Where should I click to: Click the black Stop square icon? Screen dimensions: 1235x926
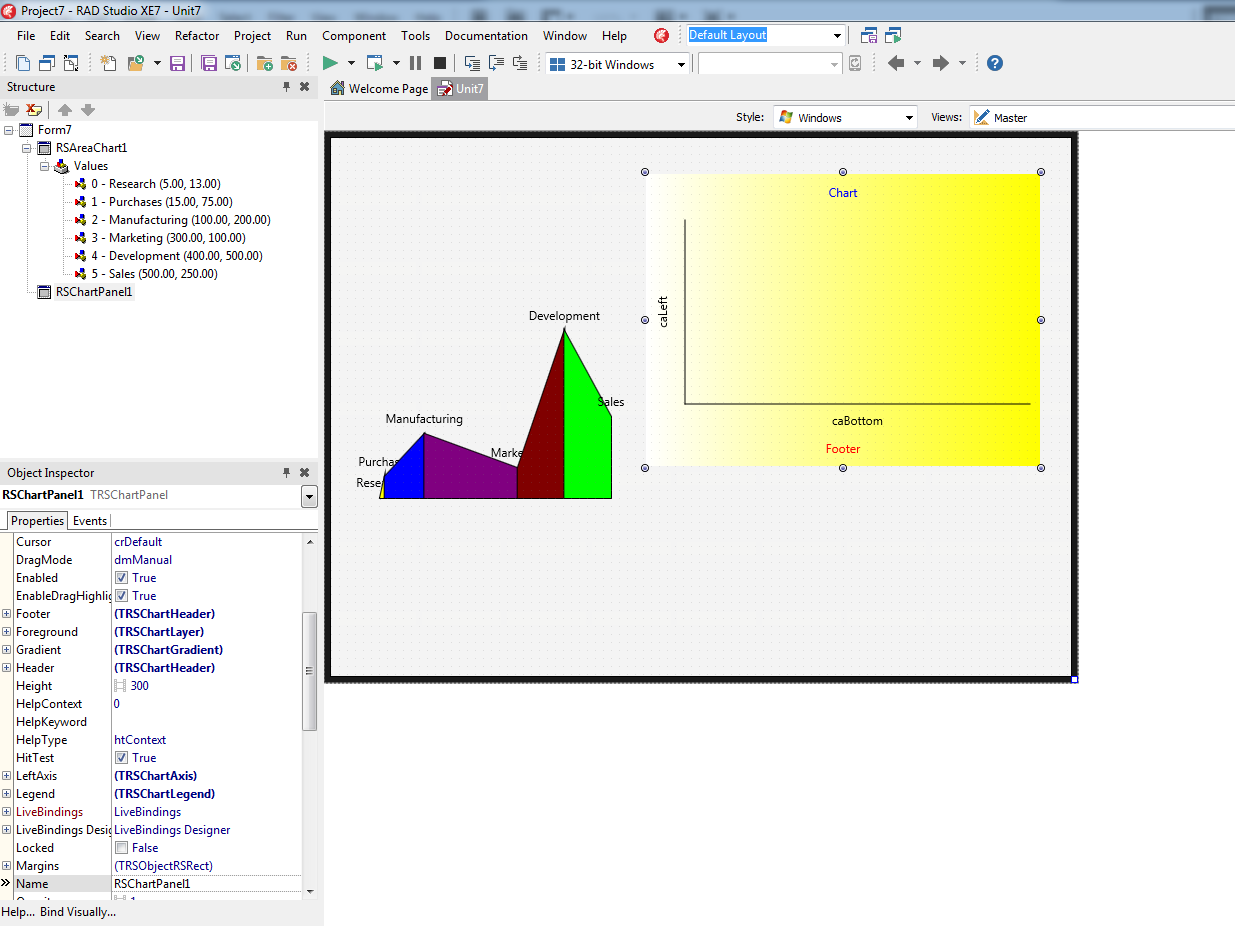[440, 64]
